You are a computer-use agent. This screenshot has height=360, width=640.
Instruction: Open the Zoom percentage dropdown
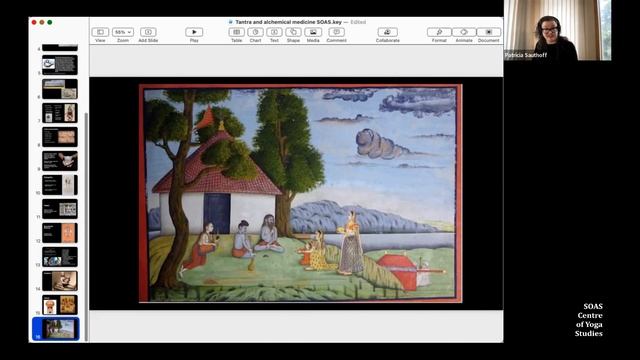[123, 32]
